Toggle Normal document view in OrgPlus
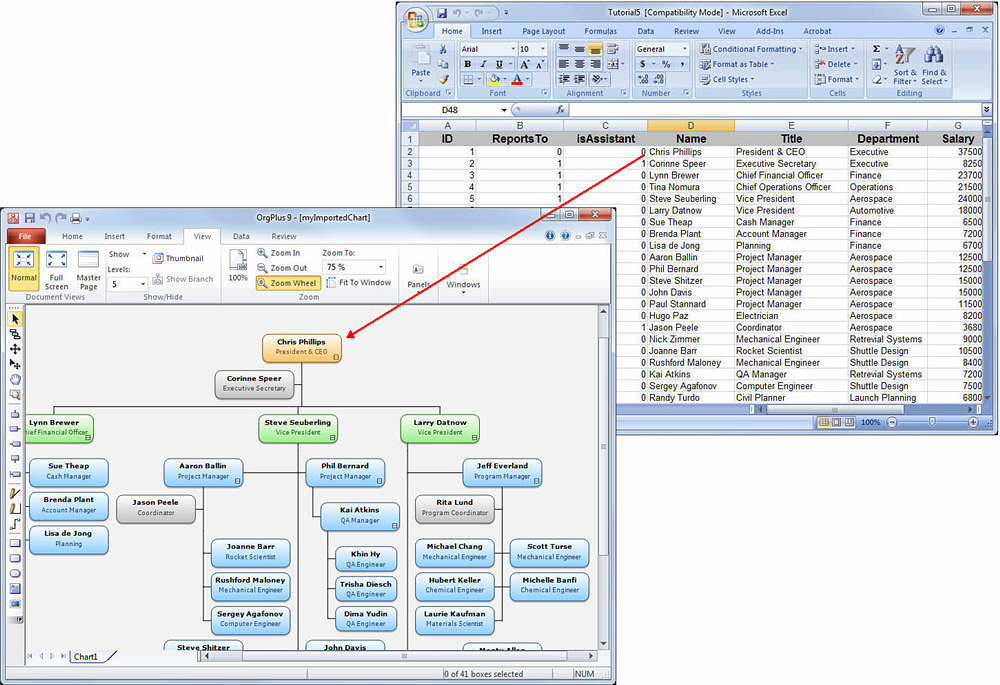The image size is (1000, 685). click(x=24, y=270)
